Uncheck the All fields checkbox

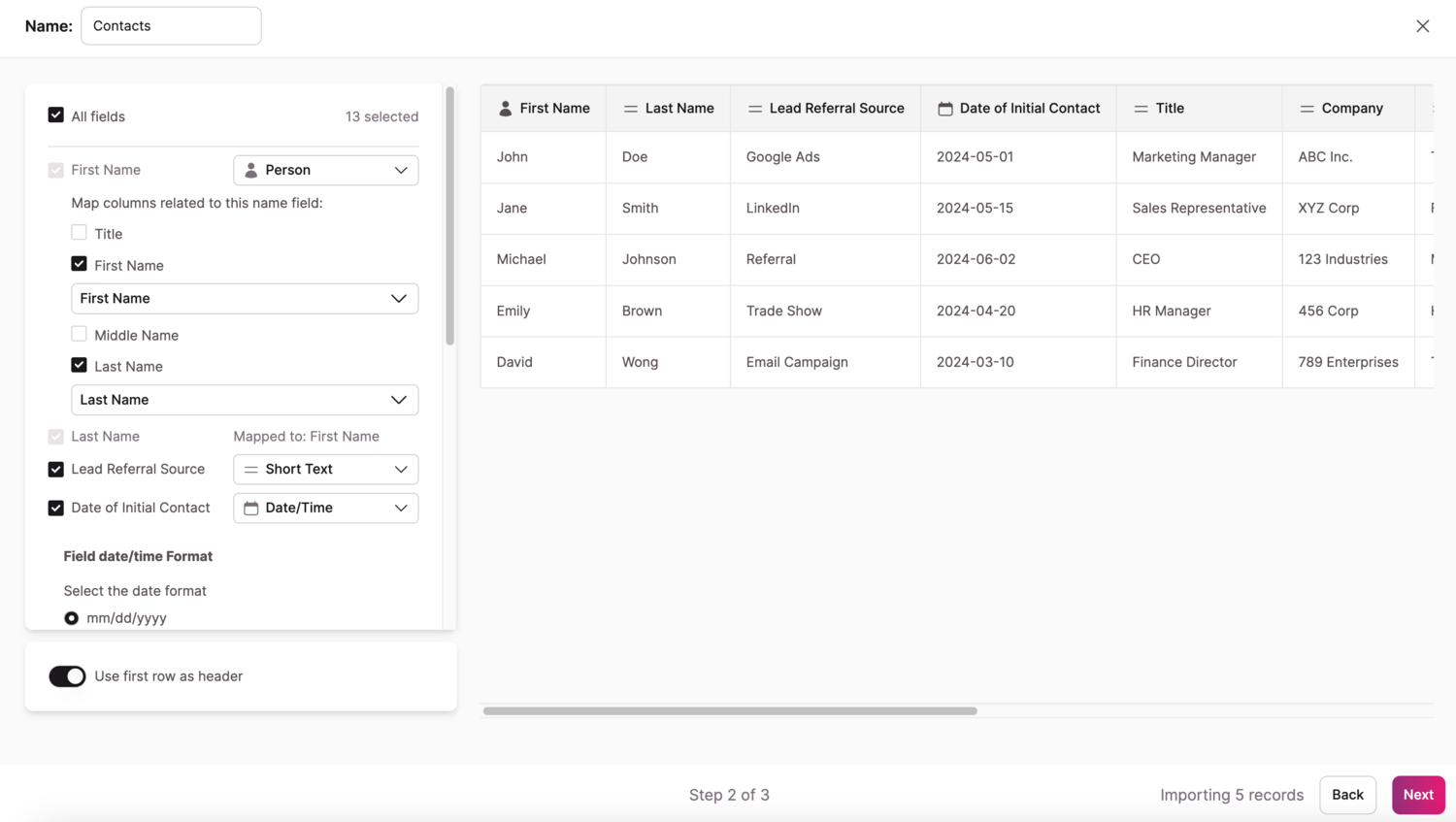tap(56, 115)
